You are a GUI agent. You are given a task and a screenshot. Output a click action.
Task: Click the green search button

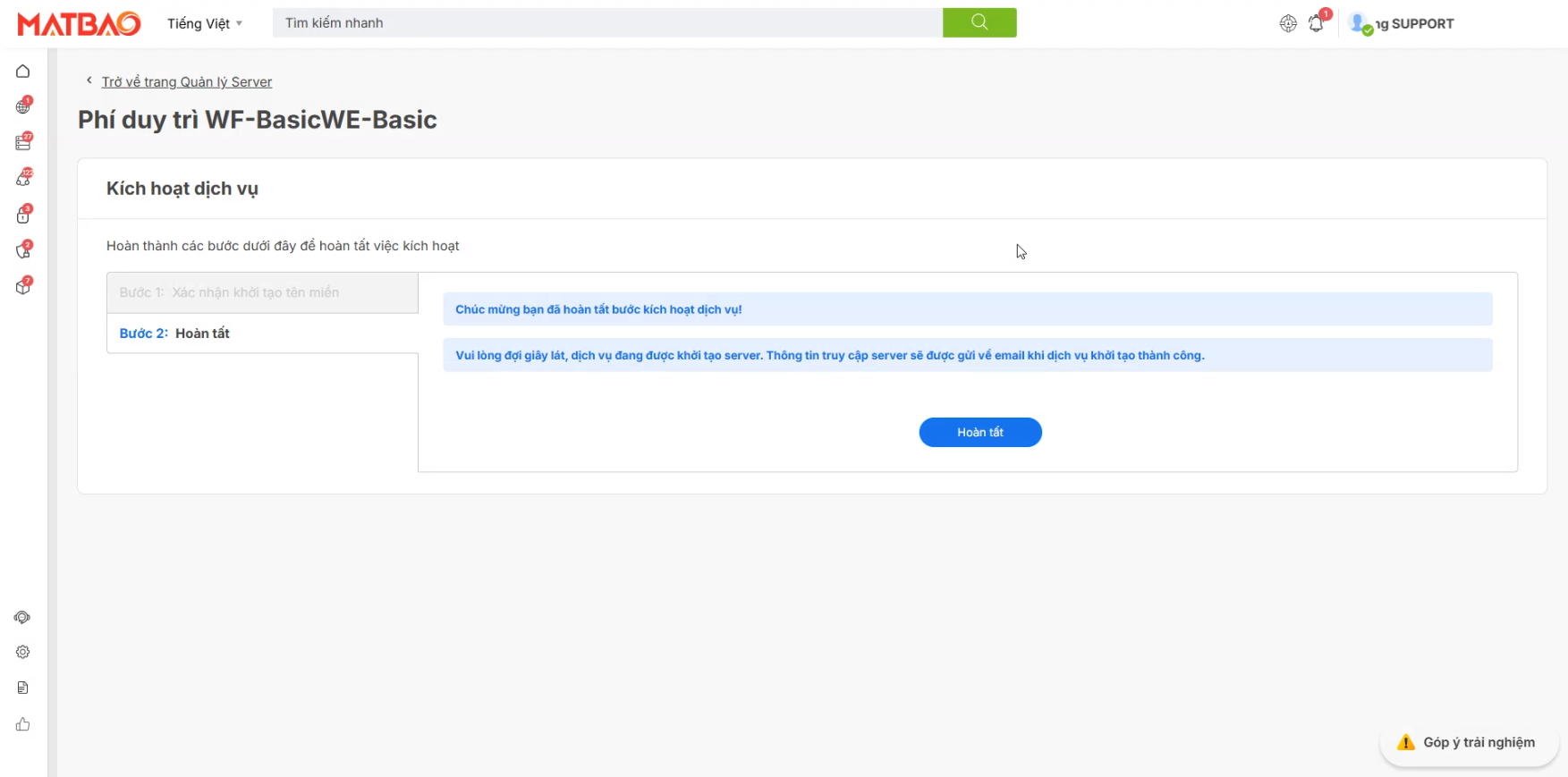pyautogui.click(x=979, y=22)
